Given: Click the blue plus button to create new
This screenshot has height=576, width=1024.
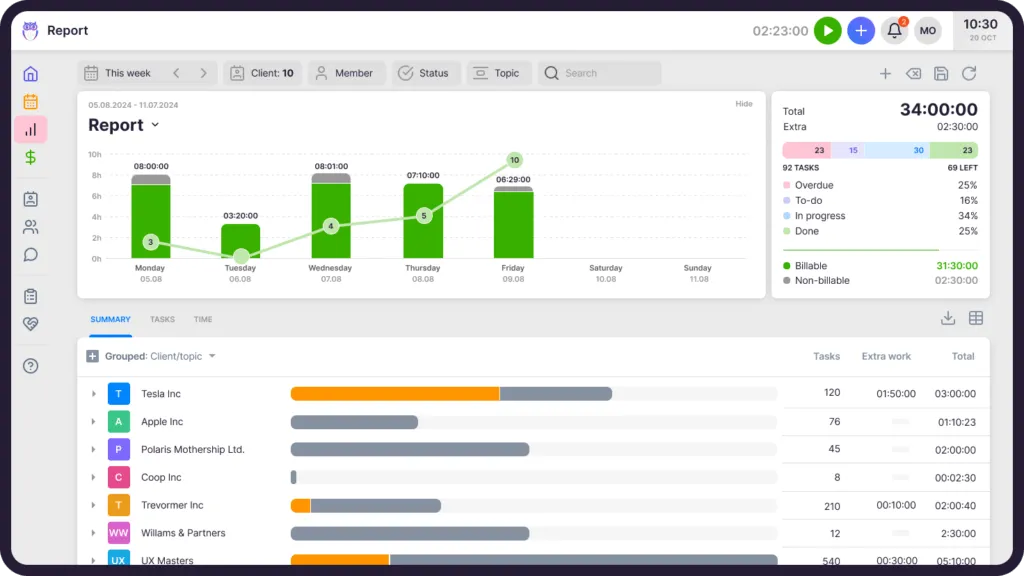Looking at the screenshot, I should click(x=861, y=31).
